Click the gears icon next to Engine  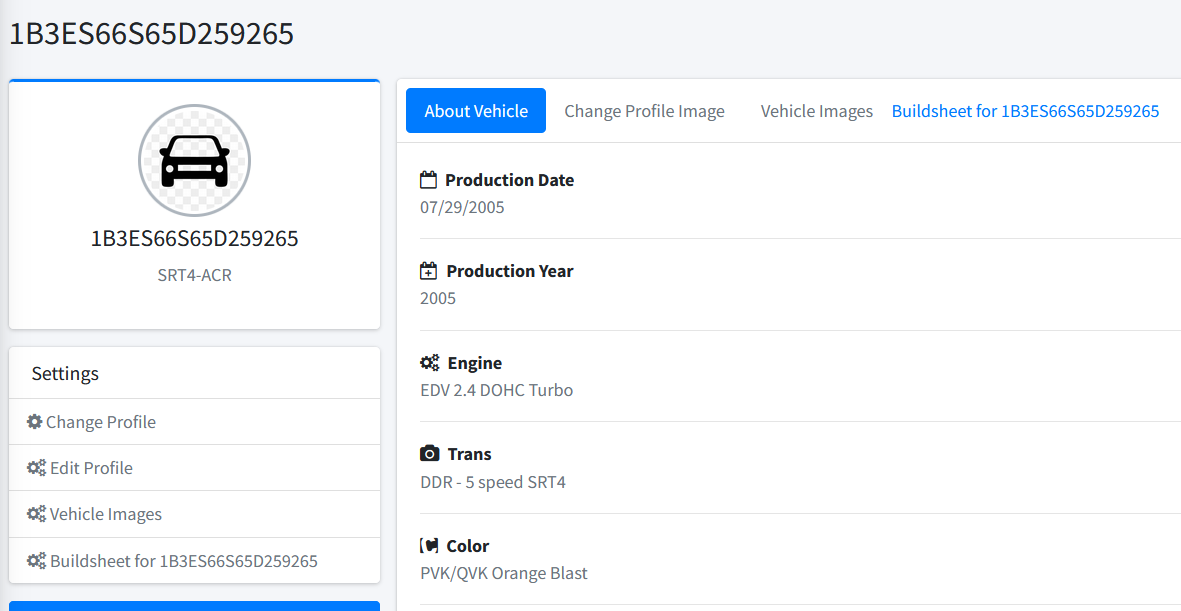click(430, 362)
